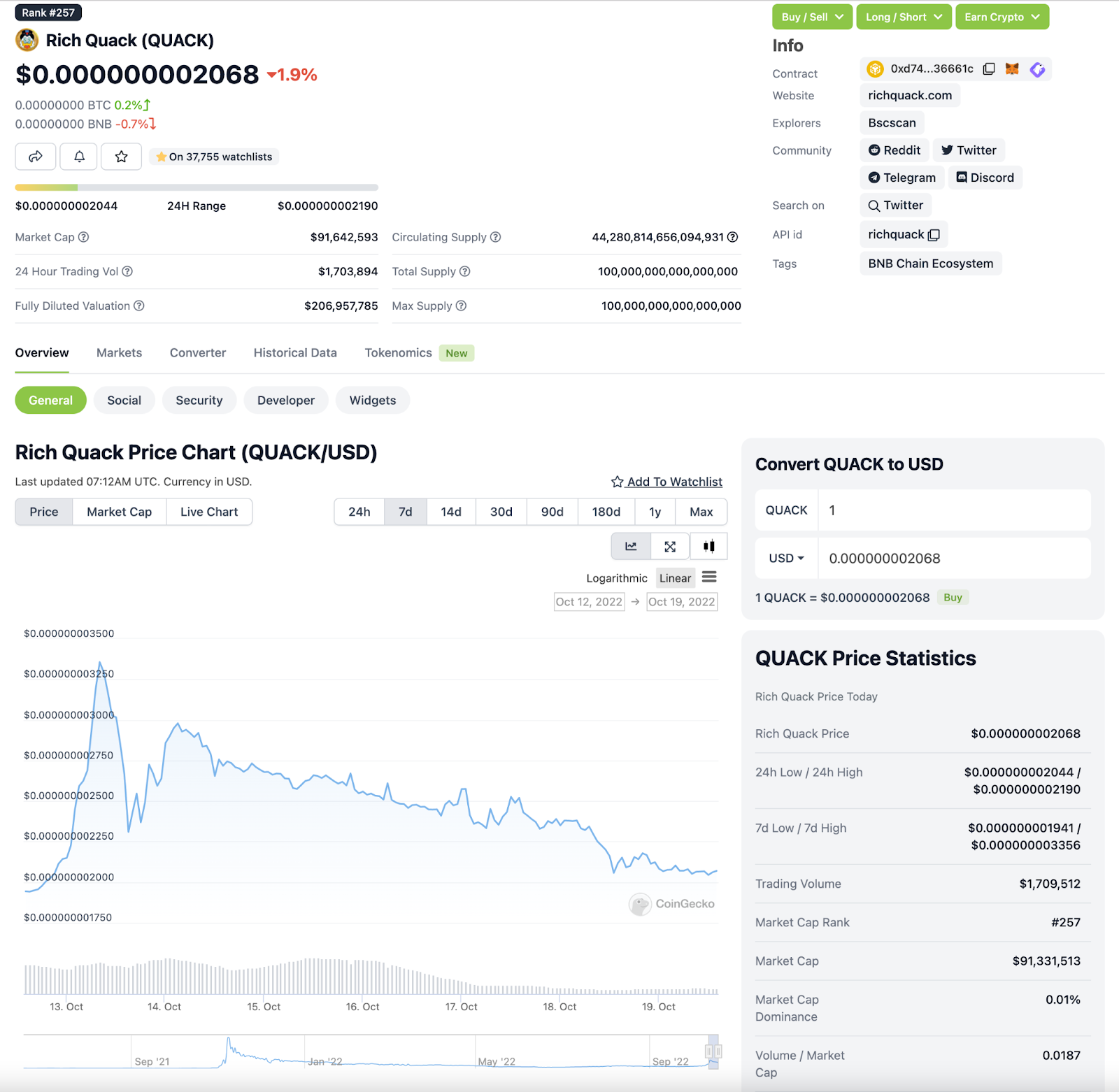
Task: Select the Security sub-tab
Action: coord(199,400)
